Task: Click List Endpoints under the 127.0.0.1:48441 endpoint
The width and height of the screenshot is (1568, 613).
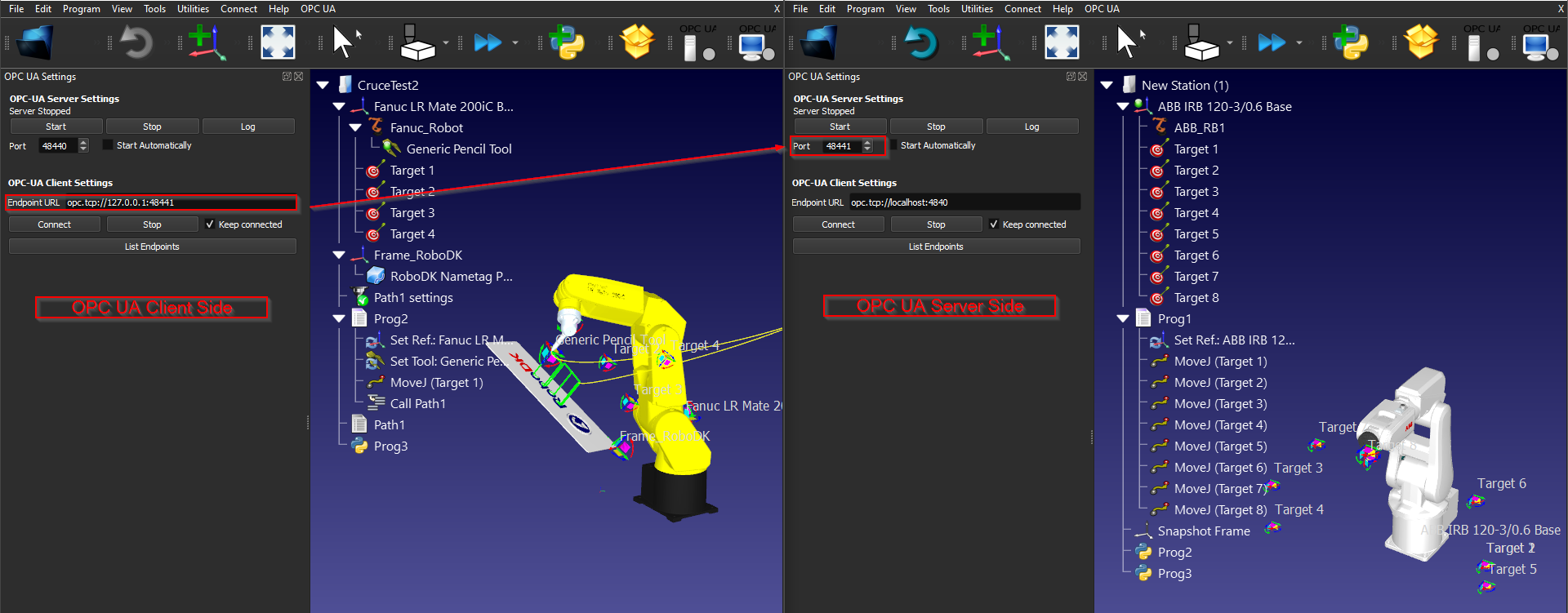Action: click(152, 247)
